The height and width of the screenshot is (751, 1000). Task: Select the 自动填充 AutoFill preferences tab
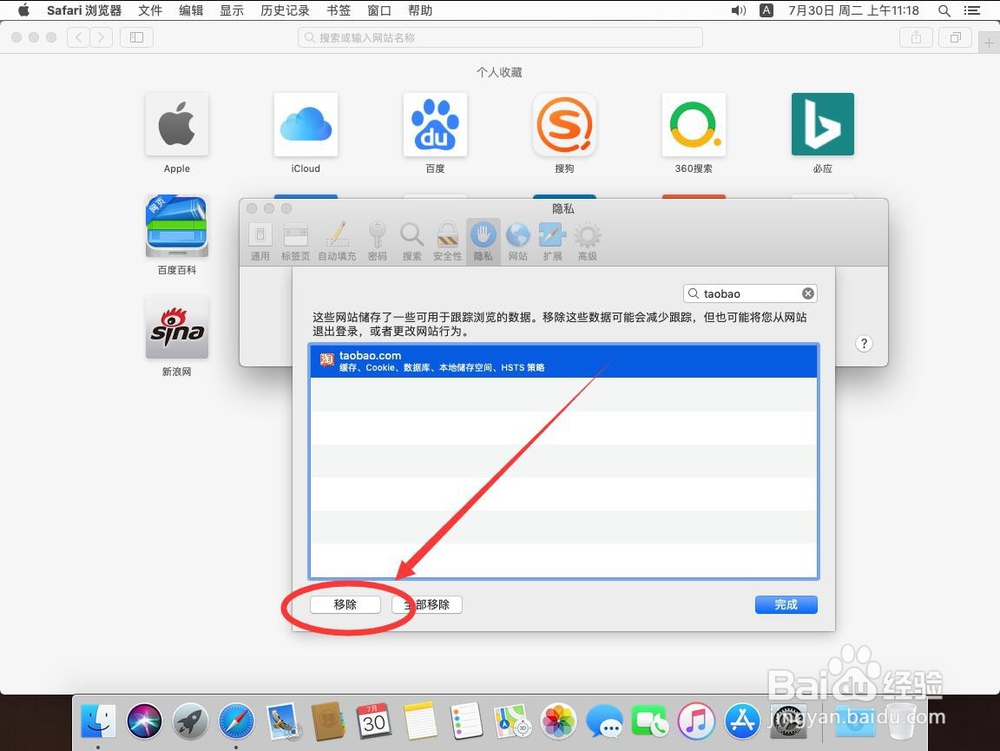(x=337, y=242)
